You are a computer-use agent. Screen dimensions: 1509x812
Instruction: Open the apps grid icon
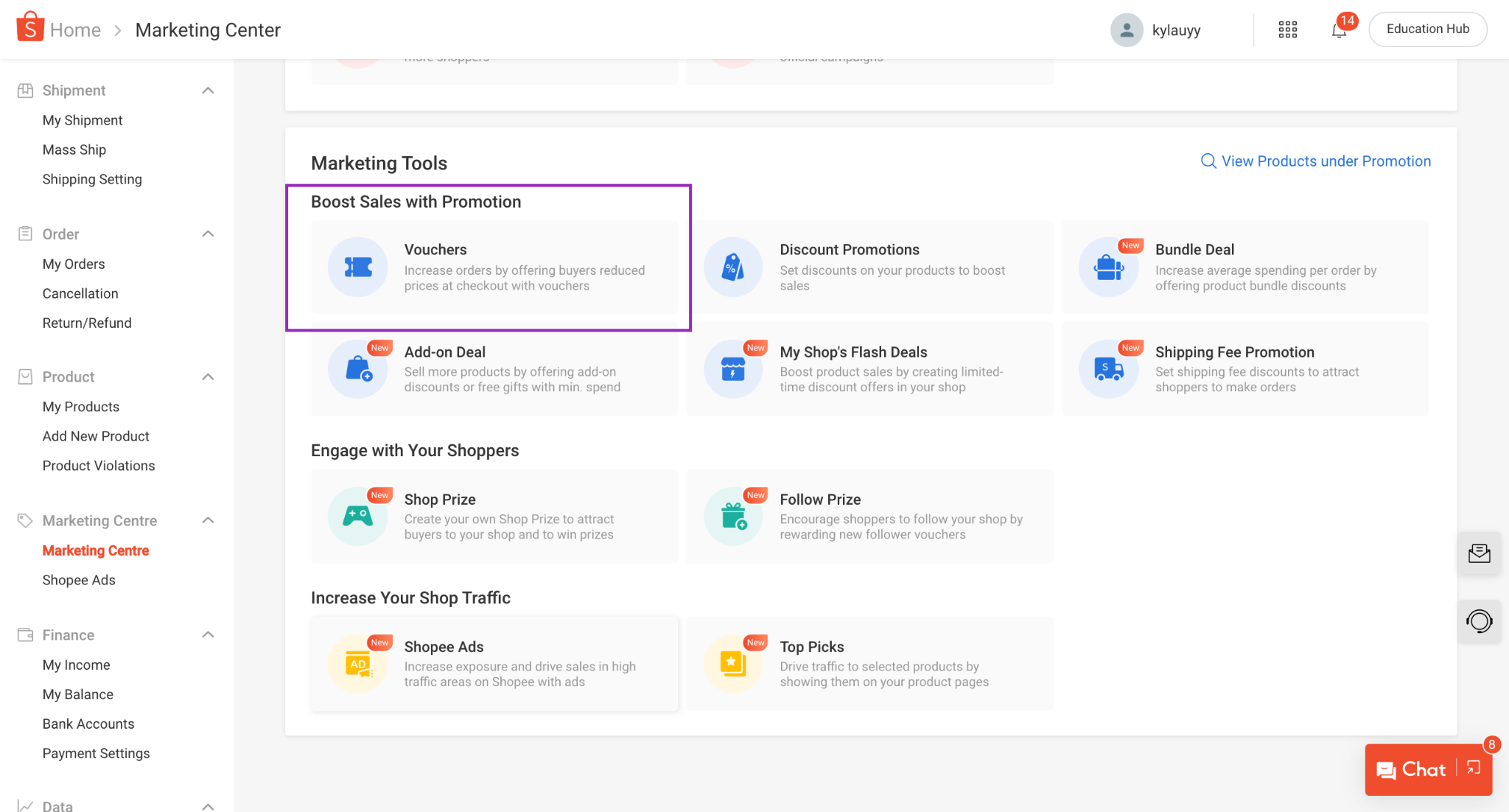1287,29
